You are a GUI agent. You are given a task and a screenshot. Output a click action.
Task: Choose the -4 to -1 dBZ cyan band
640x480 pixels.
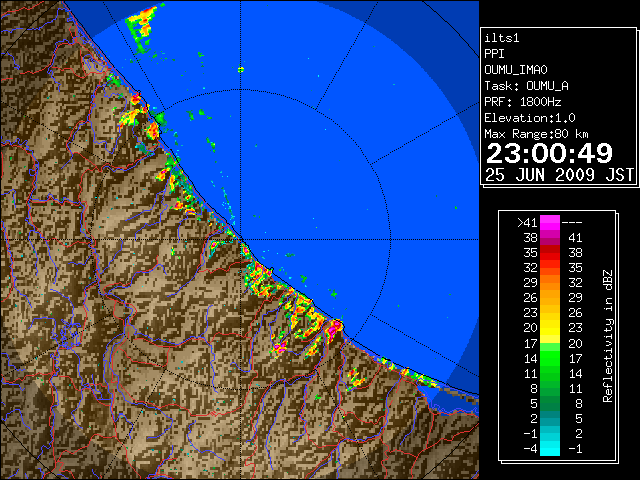(550, 448)
